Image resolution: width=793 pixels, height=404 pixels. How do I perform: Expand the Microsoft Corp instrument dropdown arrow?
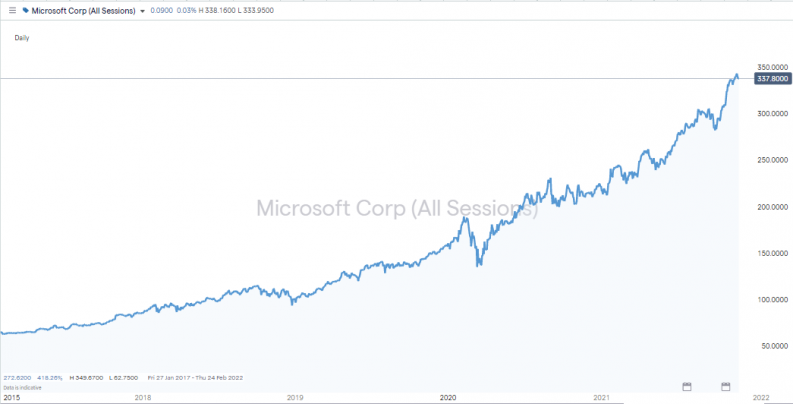(x=143, y=11)
